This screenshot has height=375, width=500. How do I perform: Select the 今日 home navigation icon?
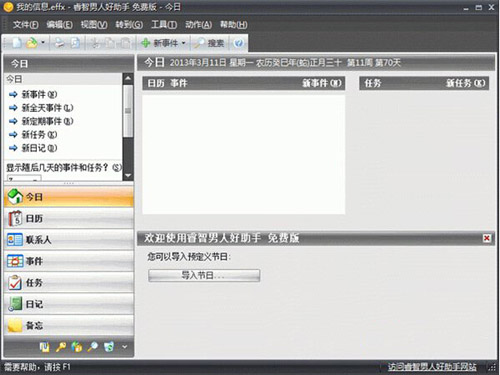(x=15, y=196)
